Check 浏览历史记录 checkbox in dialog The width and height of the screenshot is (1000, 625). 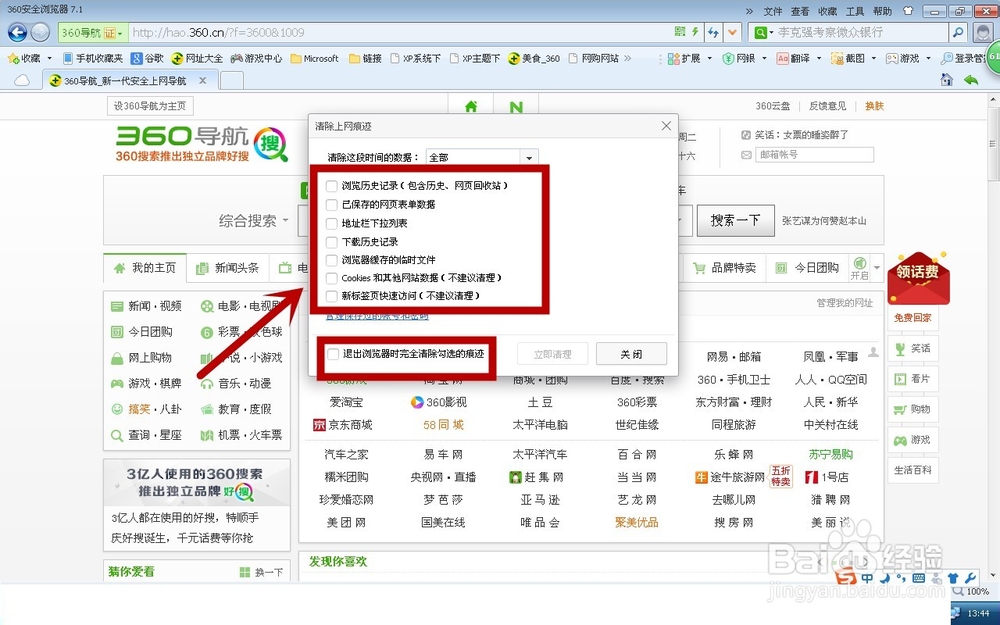(x=331, y=186)
